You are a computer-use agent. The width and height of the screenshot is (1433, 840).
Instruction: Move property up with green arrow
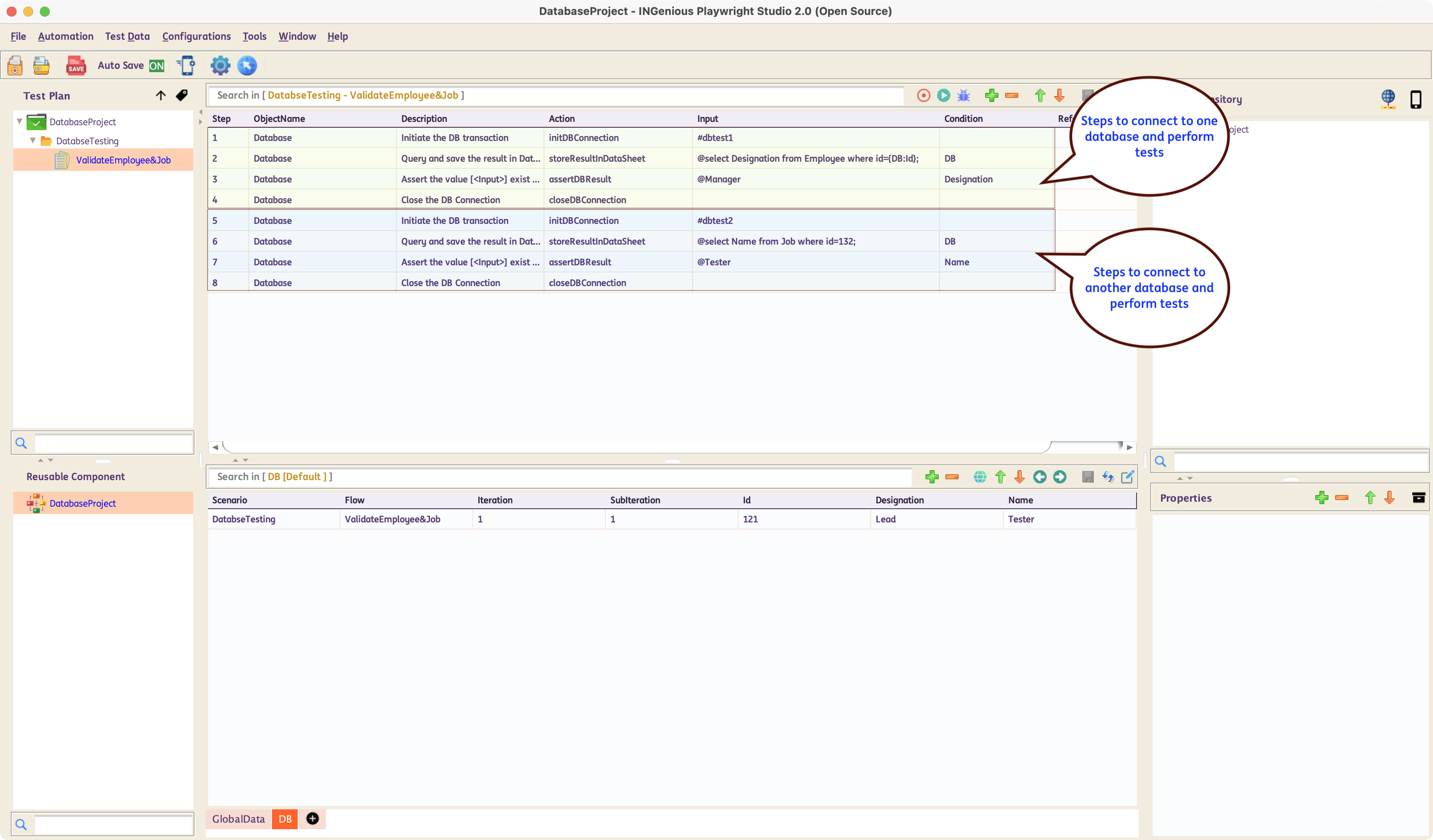pos(1370,498)
